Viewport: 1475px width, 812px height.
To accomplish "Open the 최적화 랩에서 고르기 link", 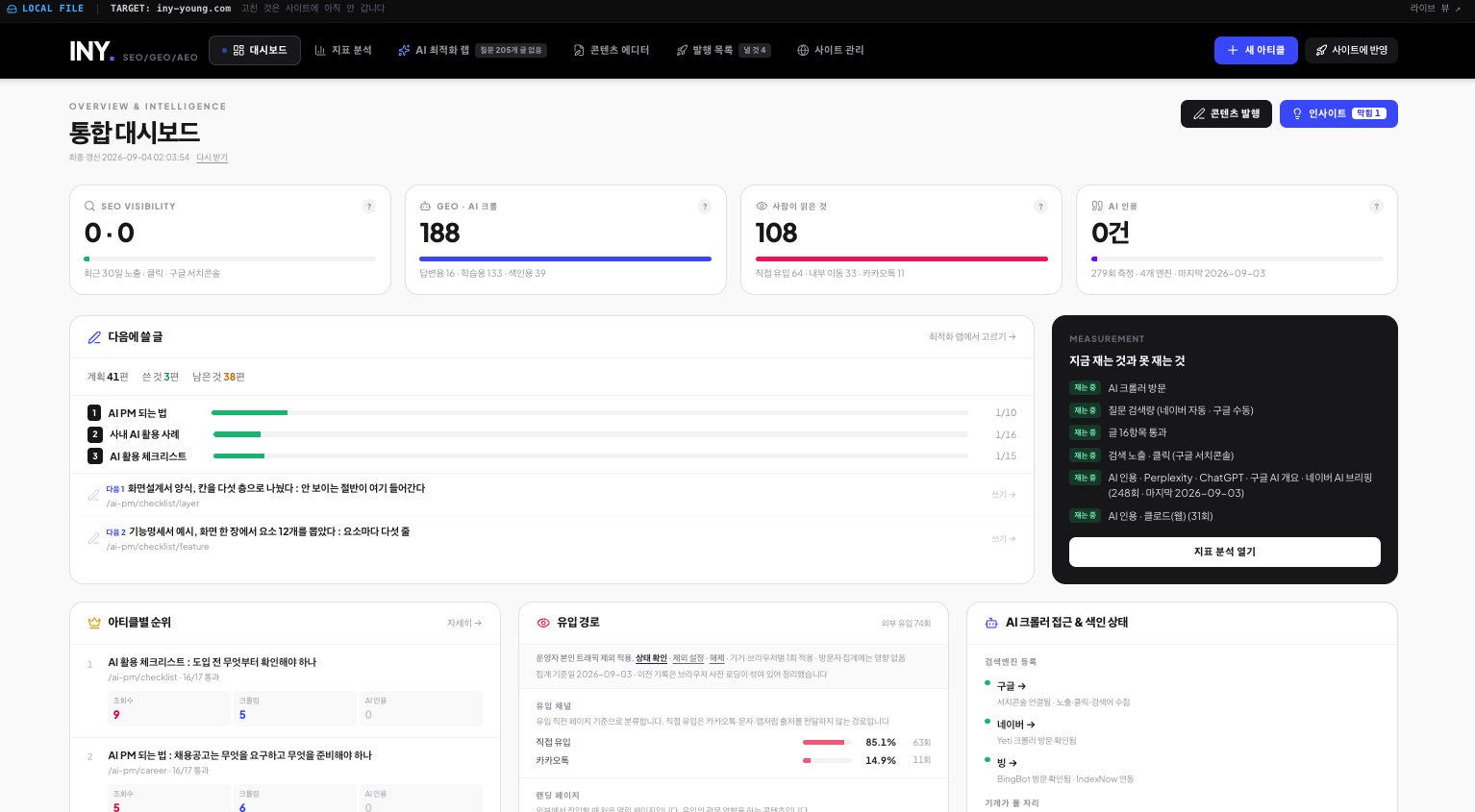I will point(972,337).
